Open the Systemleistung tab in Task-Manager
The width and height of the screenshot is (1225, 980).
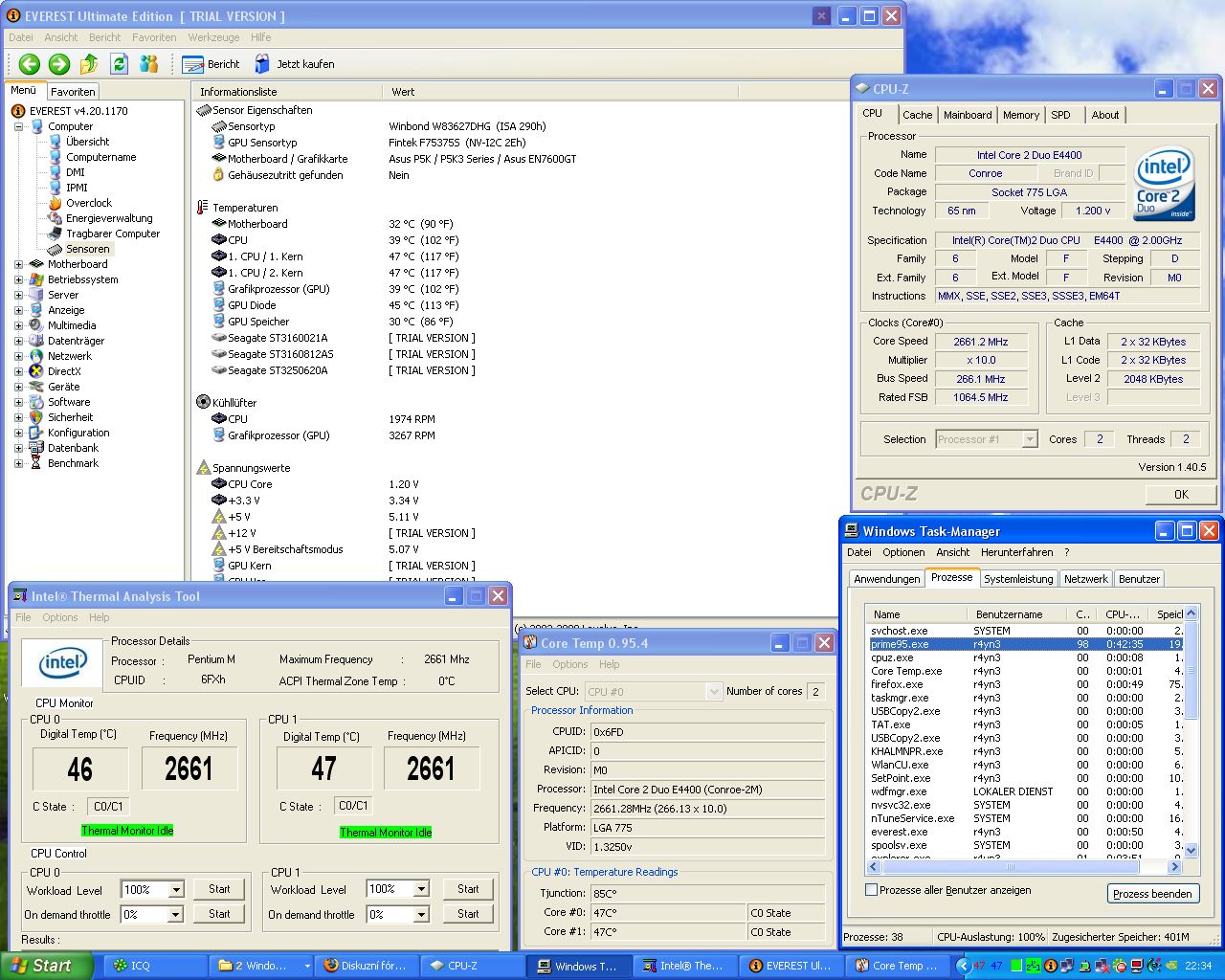pyautogui.click(x=1017, y=579)
